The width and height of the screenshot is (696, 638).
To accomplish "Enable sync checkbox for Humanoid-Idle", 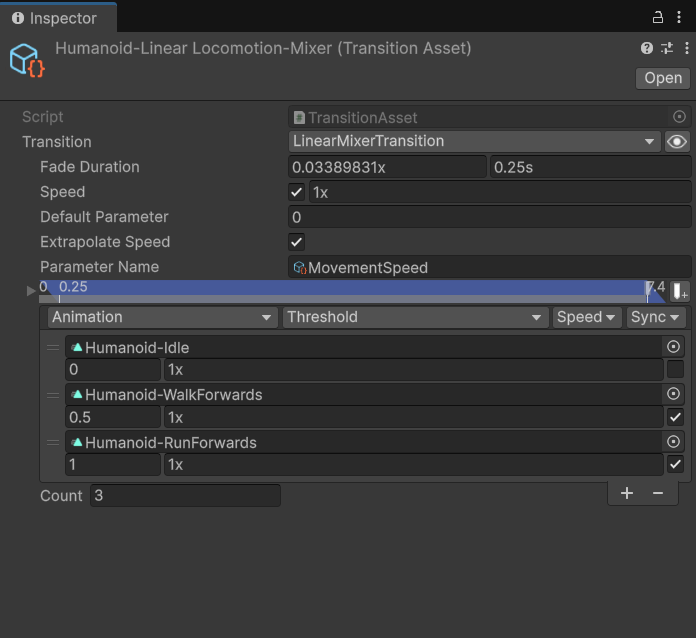I will coord(675,370).
